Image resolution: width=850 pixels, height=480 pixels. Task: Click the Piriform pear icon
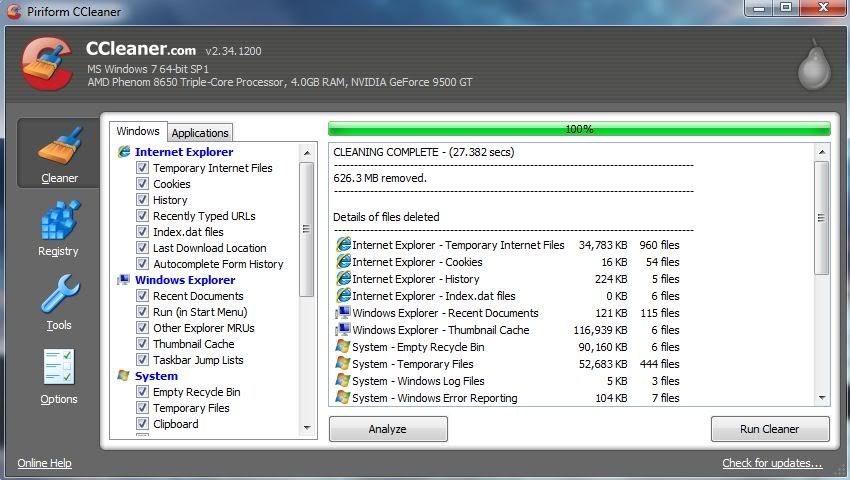coord(813,65)
